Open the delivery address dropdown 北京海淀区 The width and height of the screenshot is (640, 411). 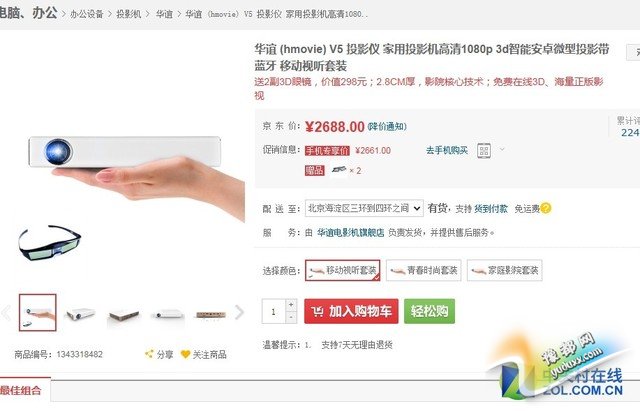tap(364, 208)
